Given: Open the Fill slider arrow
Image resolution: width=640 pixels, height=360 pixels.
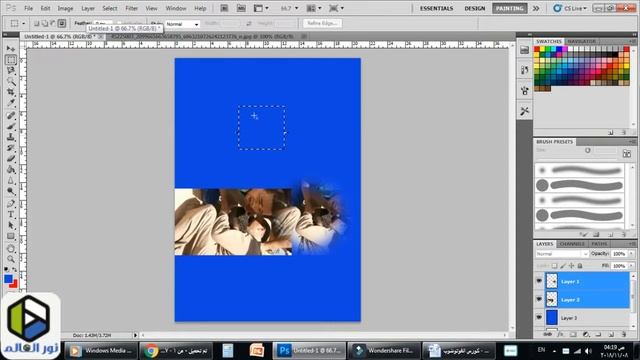Looking at the screenshot, I should (631, 266).
